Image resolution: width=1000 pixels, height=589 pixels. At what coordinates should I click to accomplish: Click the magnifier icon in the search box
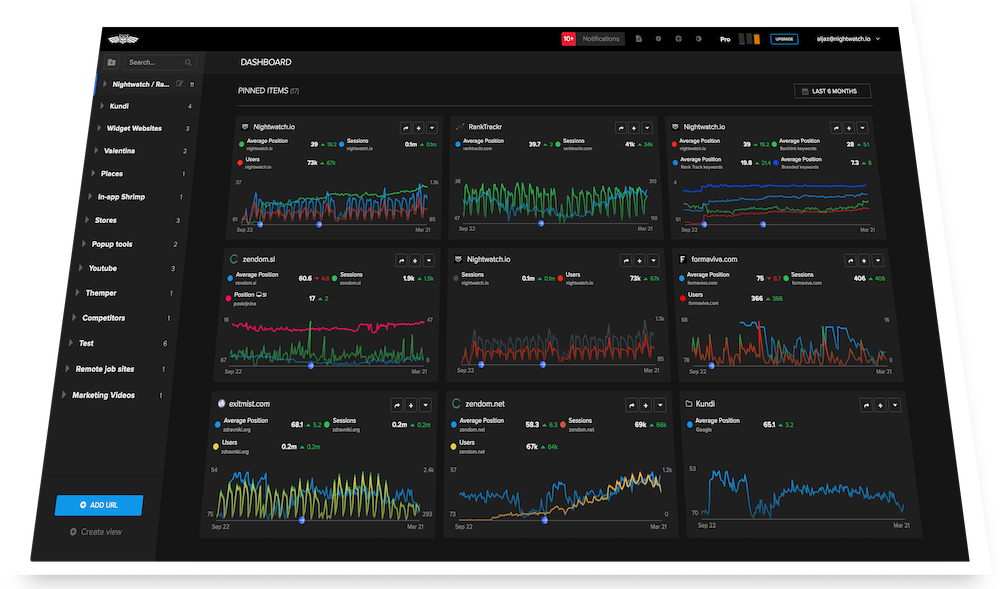coord(188,62)
